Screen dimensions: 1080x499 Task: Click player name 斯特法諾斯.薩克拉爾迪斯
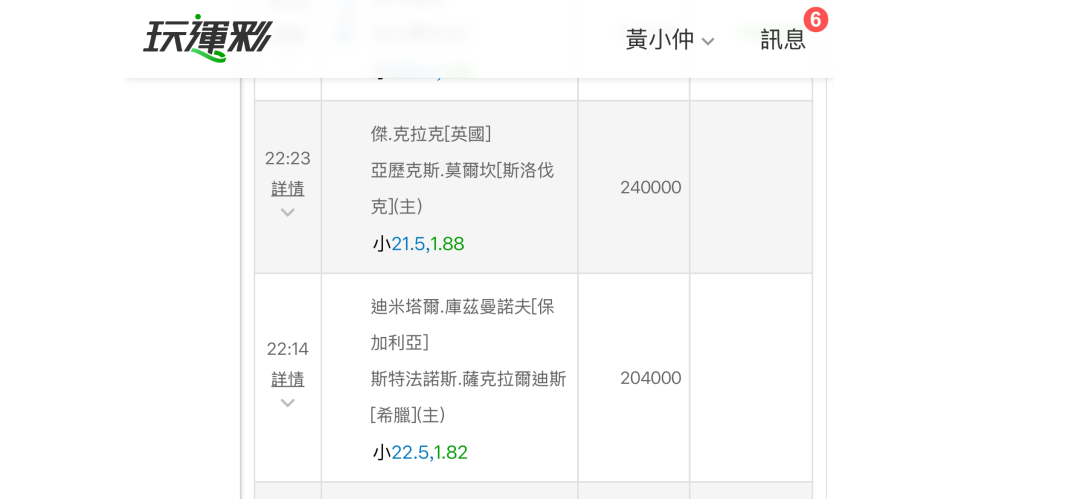coord(468,379)
